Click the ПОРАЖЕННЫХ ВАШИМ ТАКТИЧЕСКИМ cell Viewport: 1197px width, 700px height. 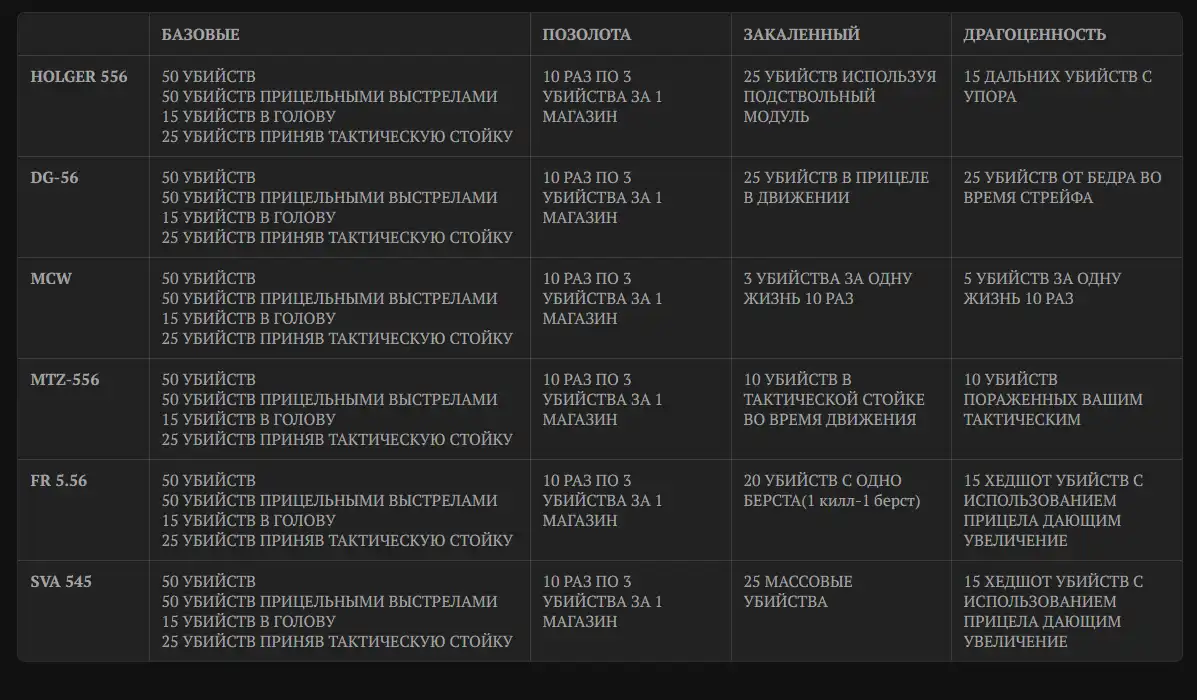point(1052,399)
